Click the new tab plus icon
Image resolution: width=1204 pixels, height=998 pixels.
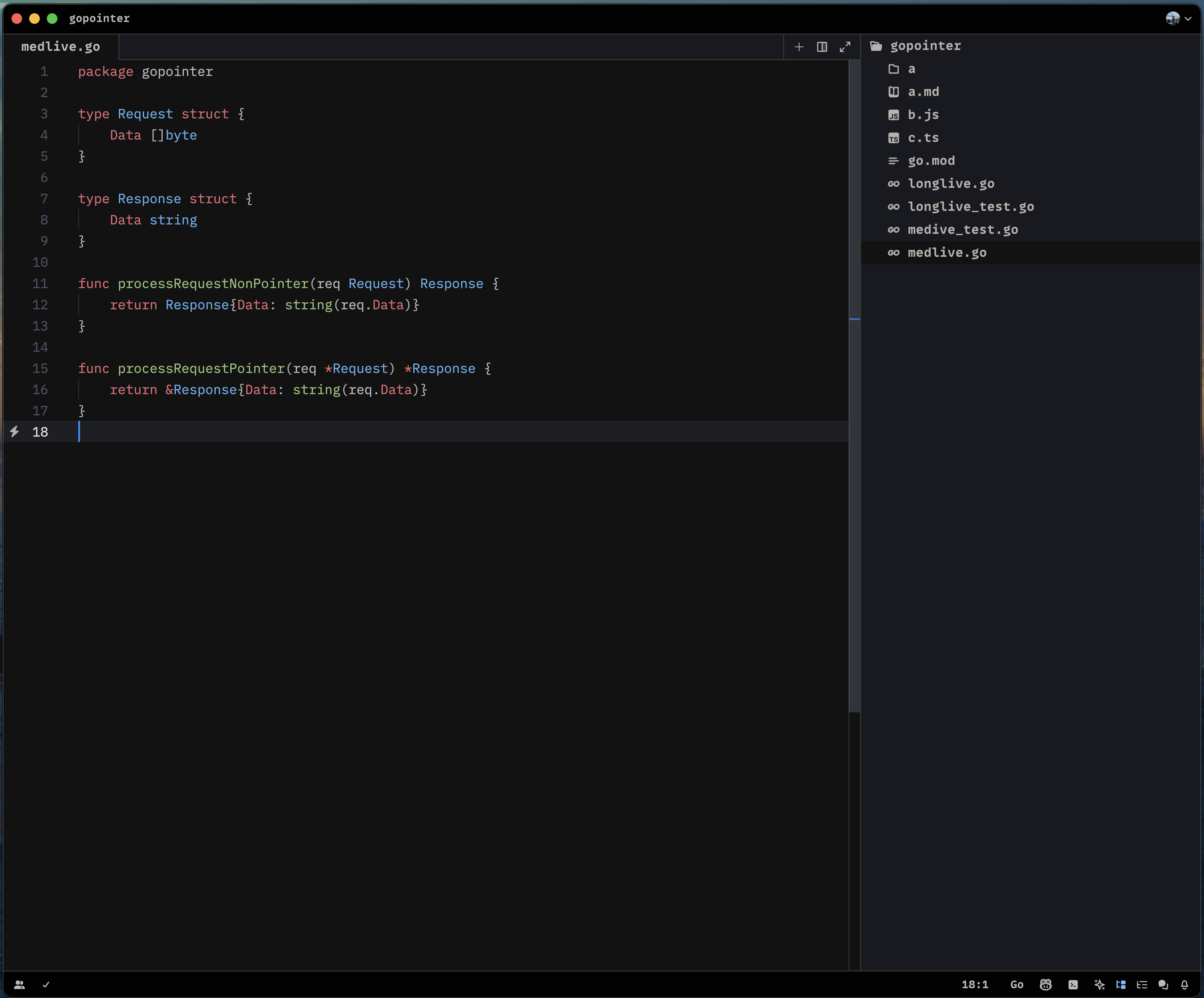(x=799, y=46)
